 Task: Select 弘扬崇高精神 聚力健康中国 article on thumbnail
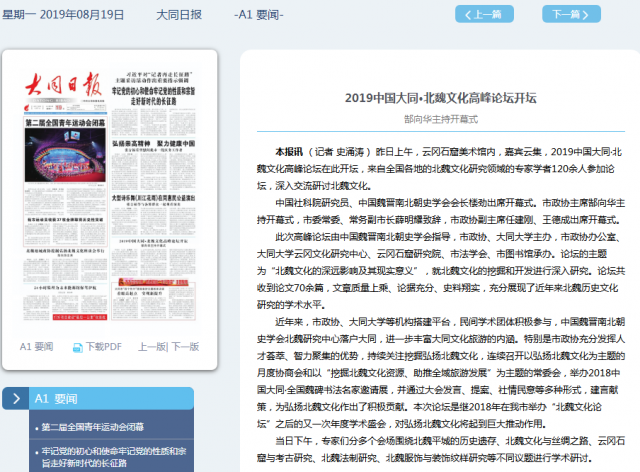pos(153,144)
